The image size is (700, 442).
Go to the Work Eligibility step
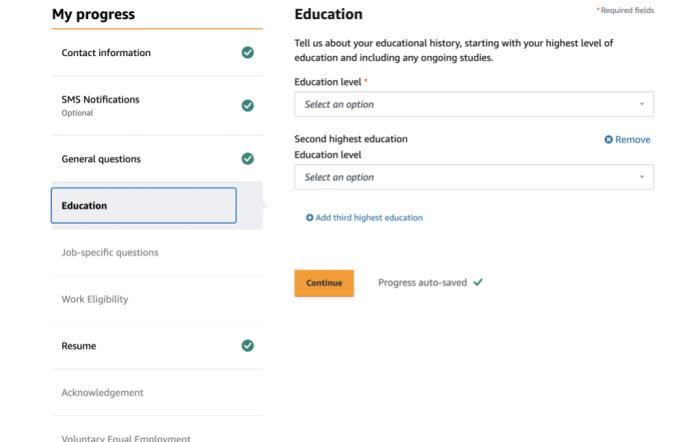click(95, 299)
